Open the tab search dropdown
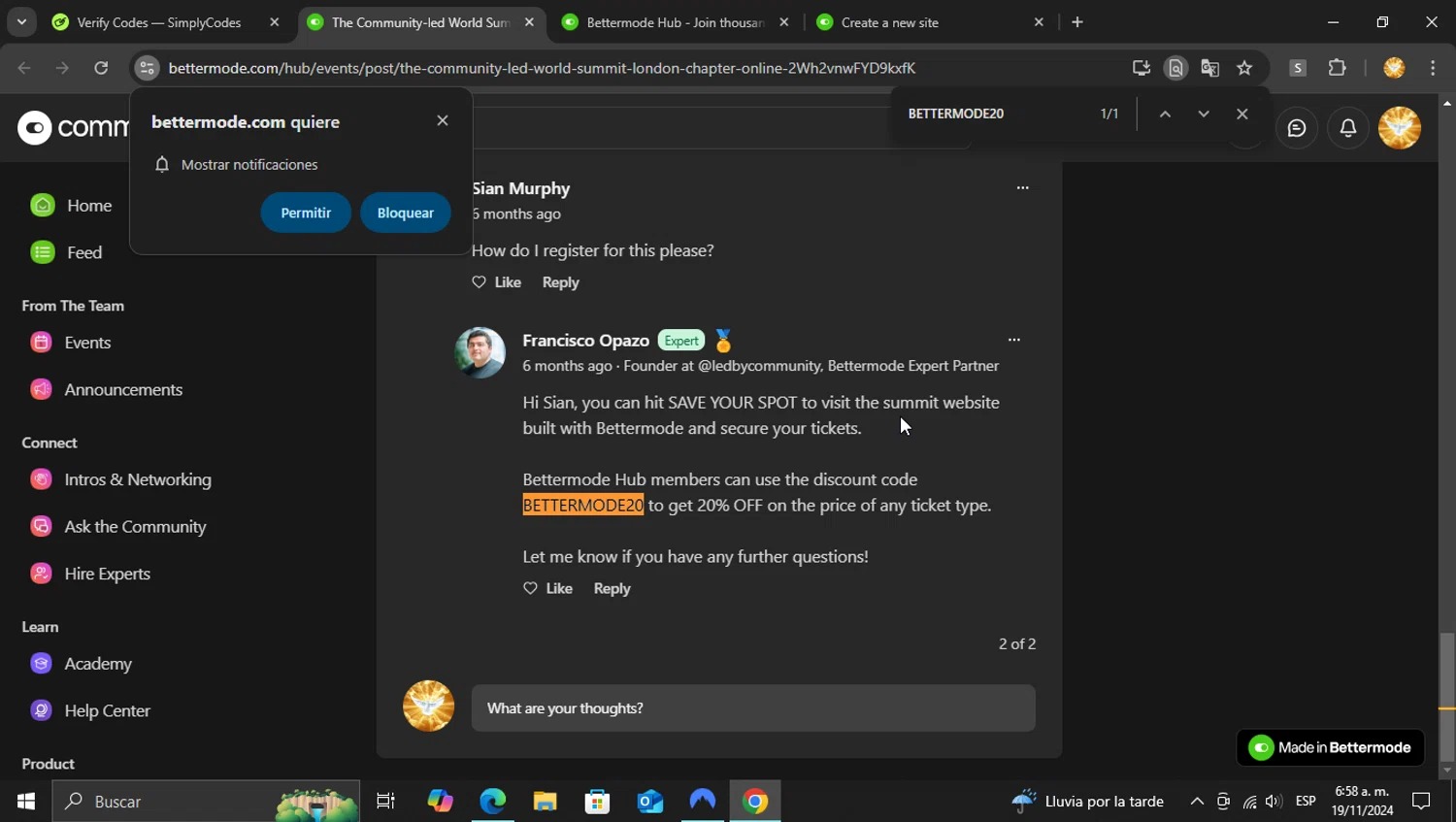 pos(21,22)
